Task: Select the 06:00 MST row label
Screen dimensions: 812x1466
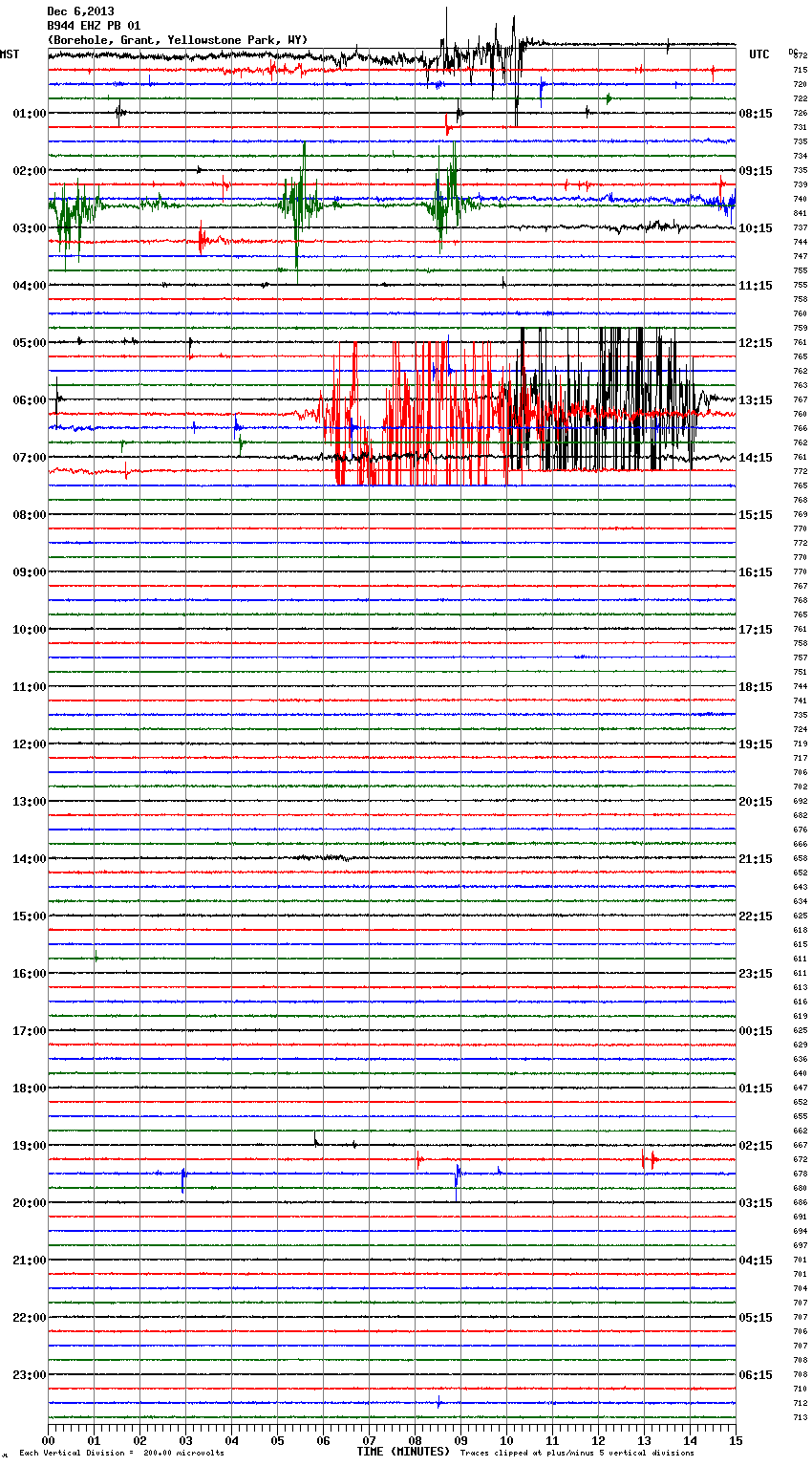Action: [29, 400]
